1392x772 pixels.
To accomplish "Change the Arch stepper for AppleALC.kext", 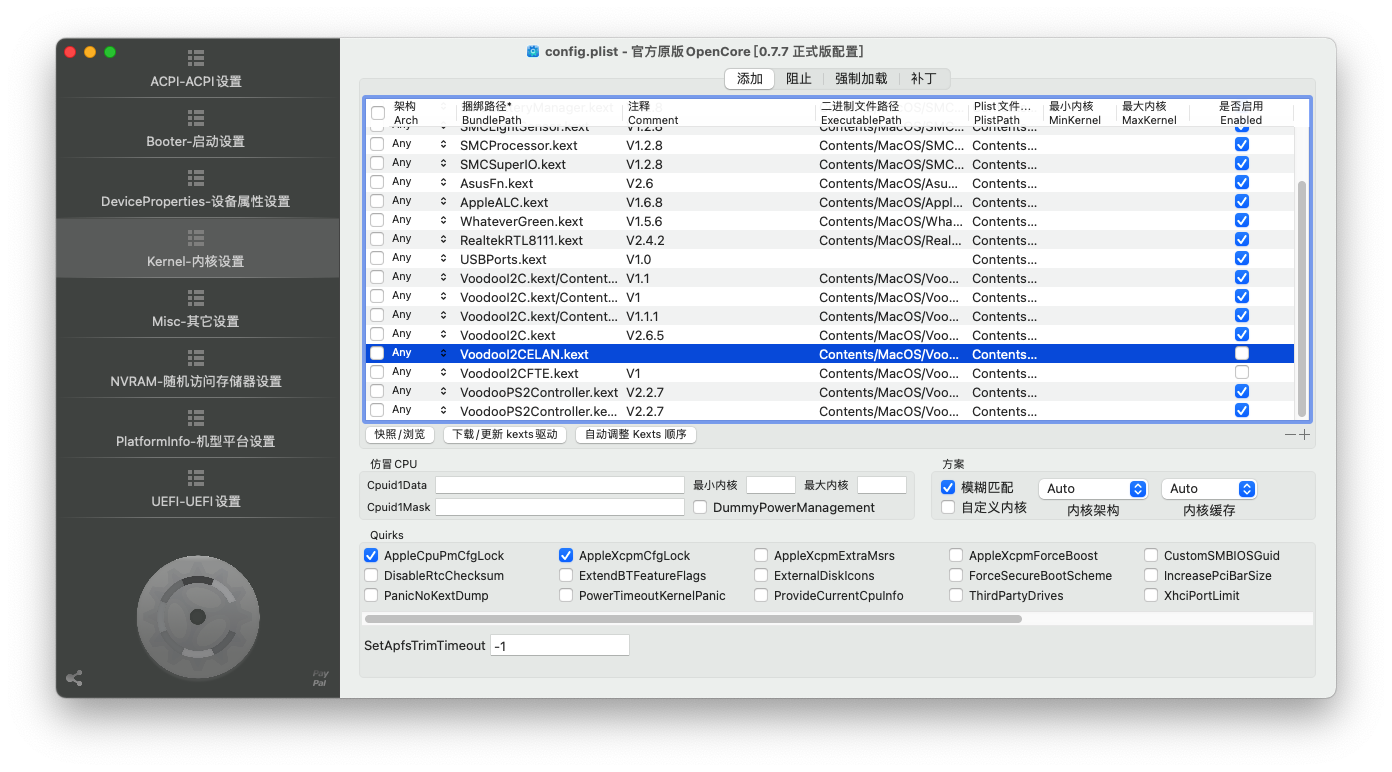I will click(x=444, y=202).
